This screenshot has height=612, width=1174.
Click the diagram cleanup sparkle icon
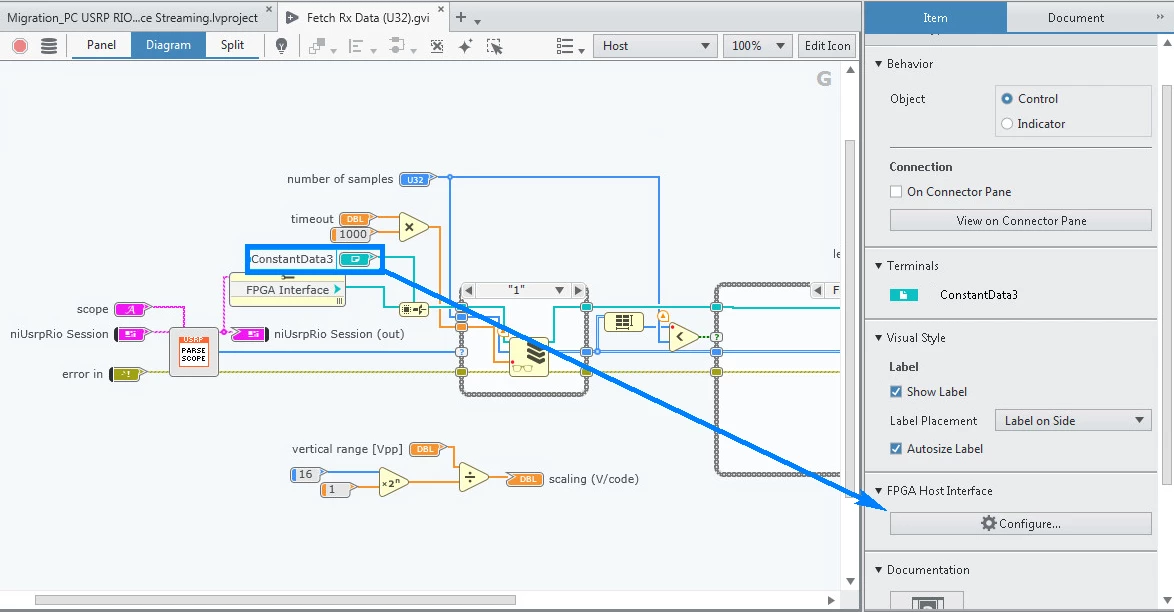pyautogui.click(x=463, y=46)
